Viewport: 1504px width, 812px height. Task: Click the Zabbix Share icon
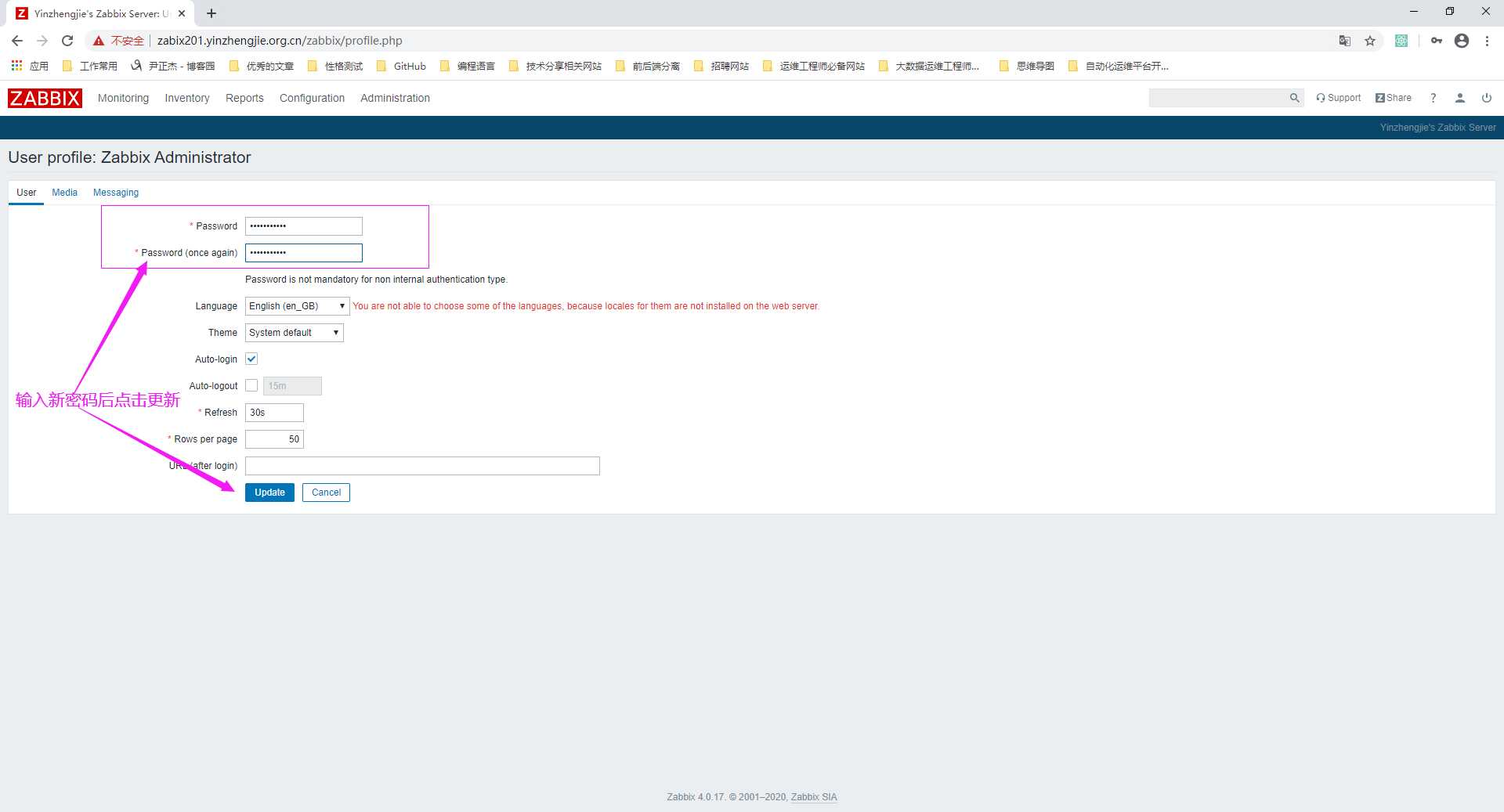(x=1394, y=98)
